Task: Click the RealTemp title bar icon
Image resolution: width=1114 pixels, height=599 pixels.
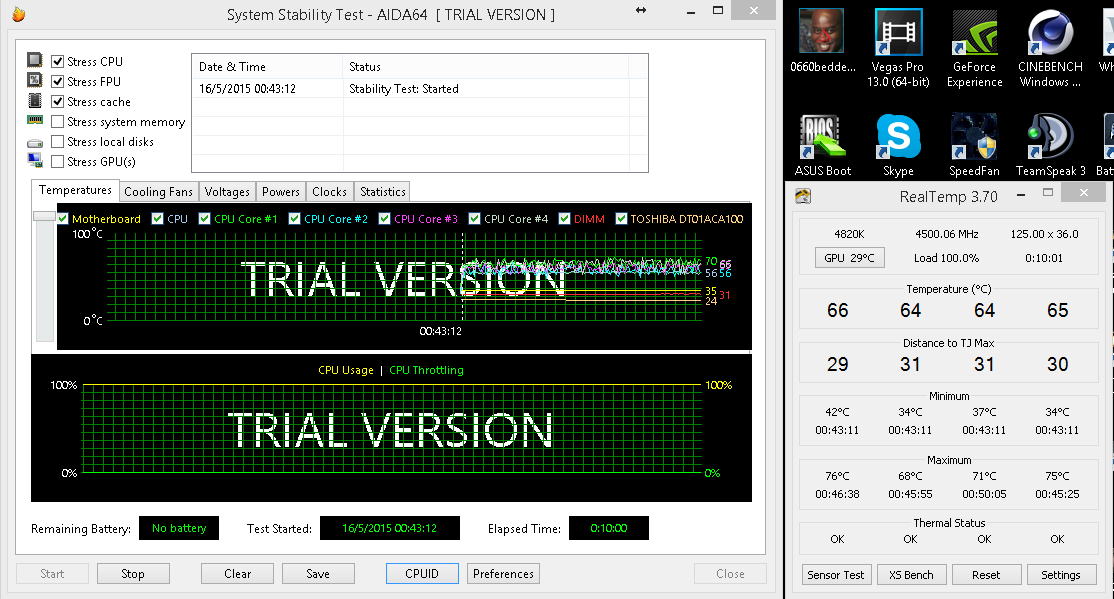Action: (x=803, y=196)
